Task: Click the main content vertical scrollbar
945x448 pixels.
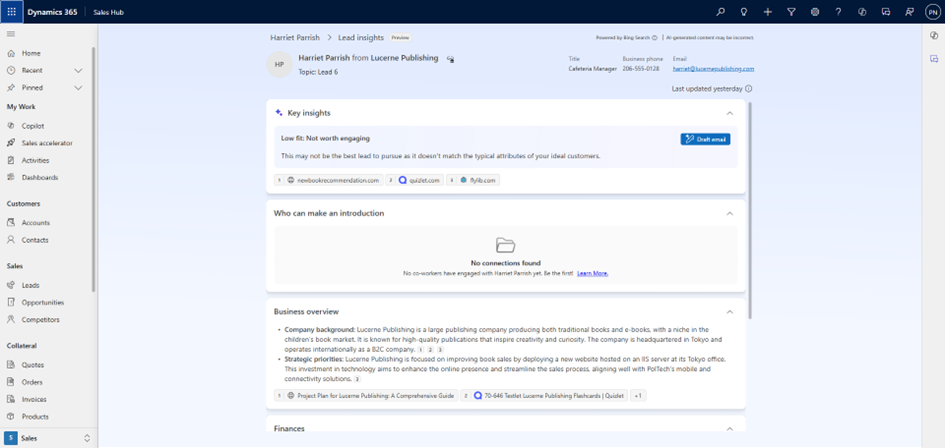Action: 750,211
